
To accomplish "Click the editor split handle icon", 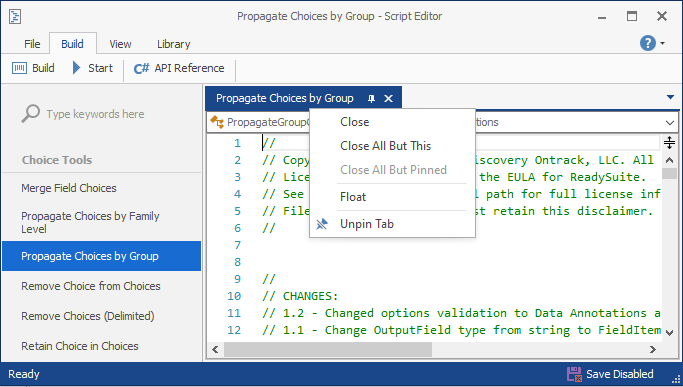I will 669,143.
